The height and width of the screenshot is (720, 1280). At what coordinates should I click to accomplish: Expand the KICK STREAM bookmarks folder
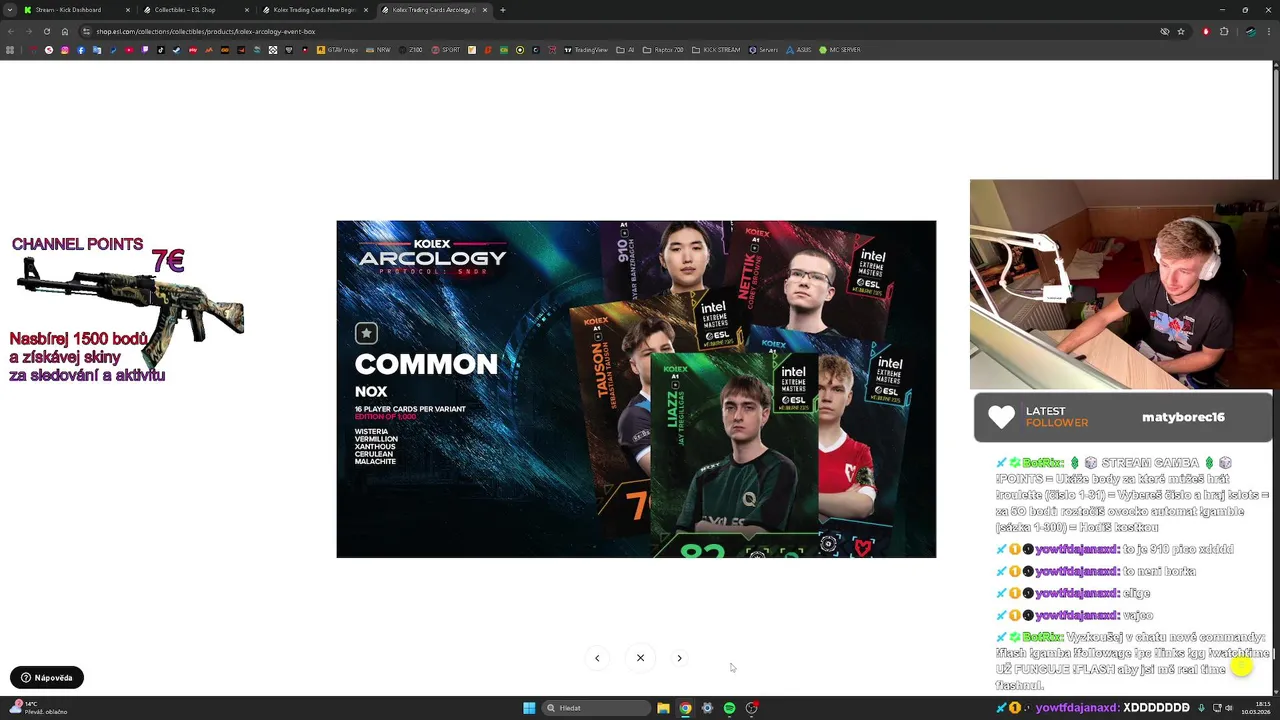click(716, 50)
